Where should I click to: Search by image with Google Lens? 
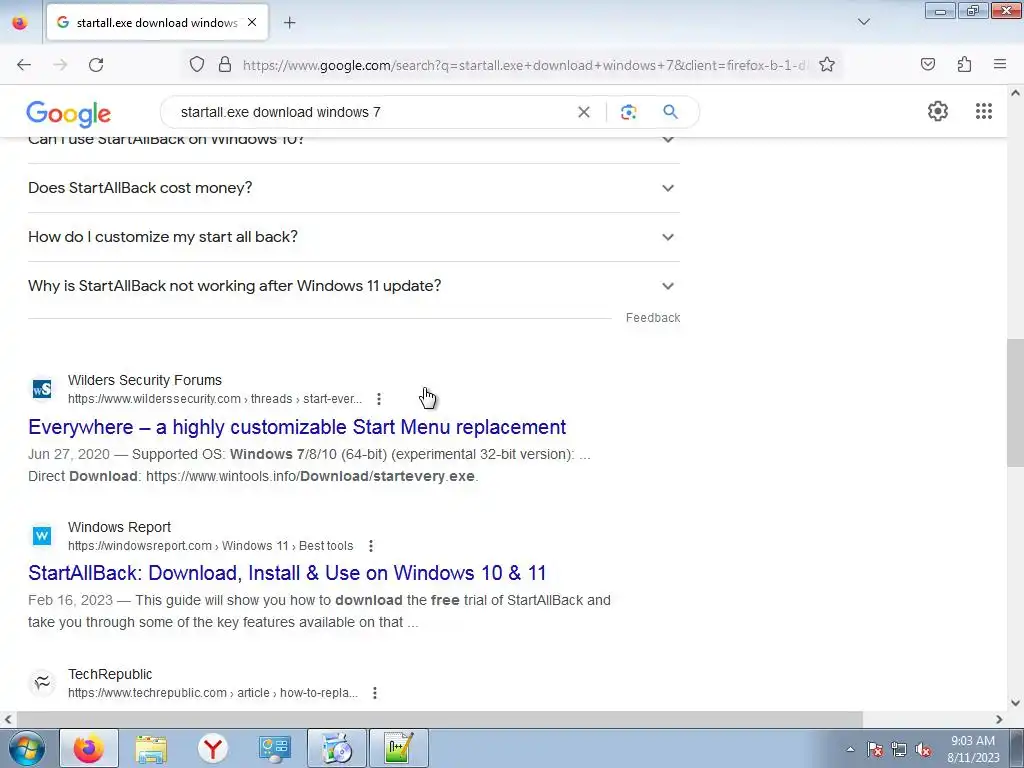tap(629, 112)
